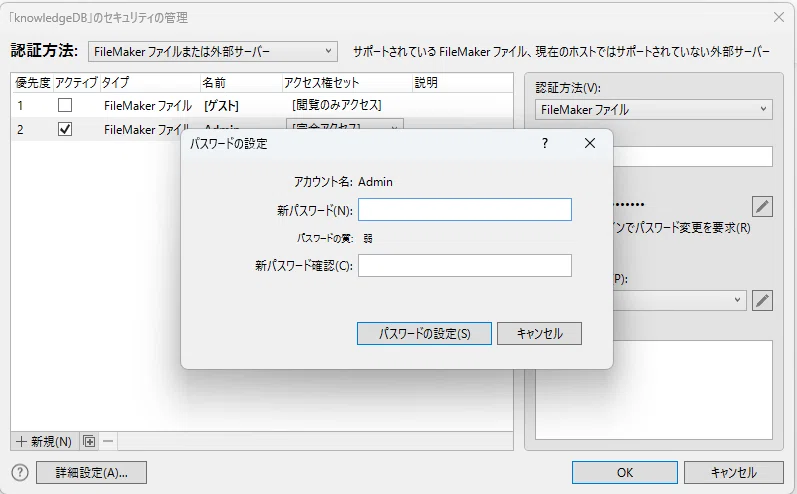Click the pencil icon beside the password dots
The image size is (797, 494).
click(x=762, y=206)
